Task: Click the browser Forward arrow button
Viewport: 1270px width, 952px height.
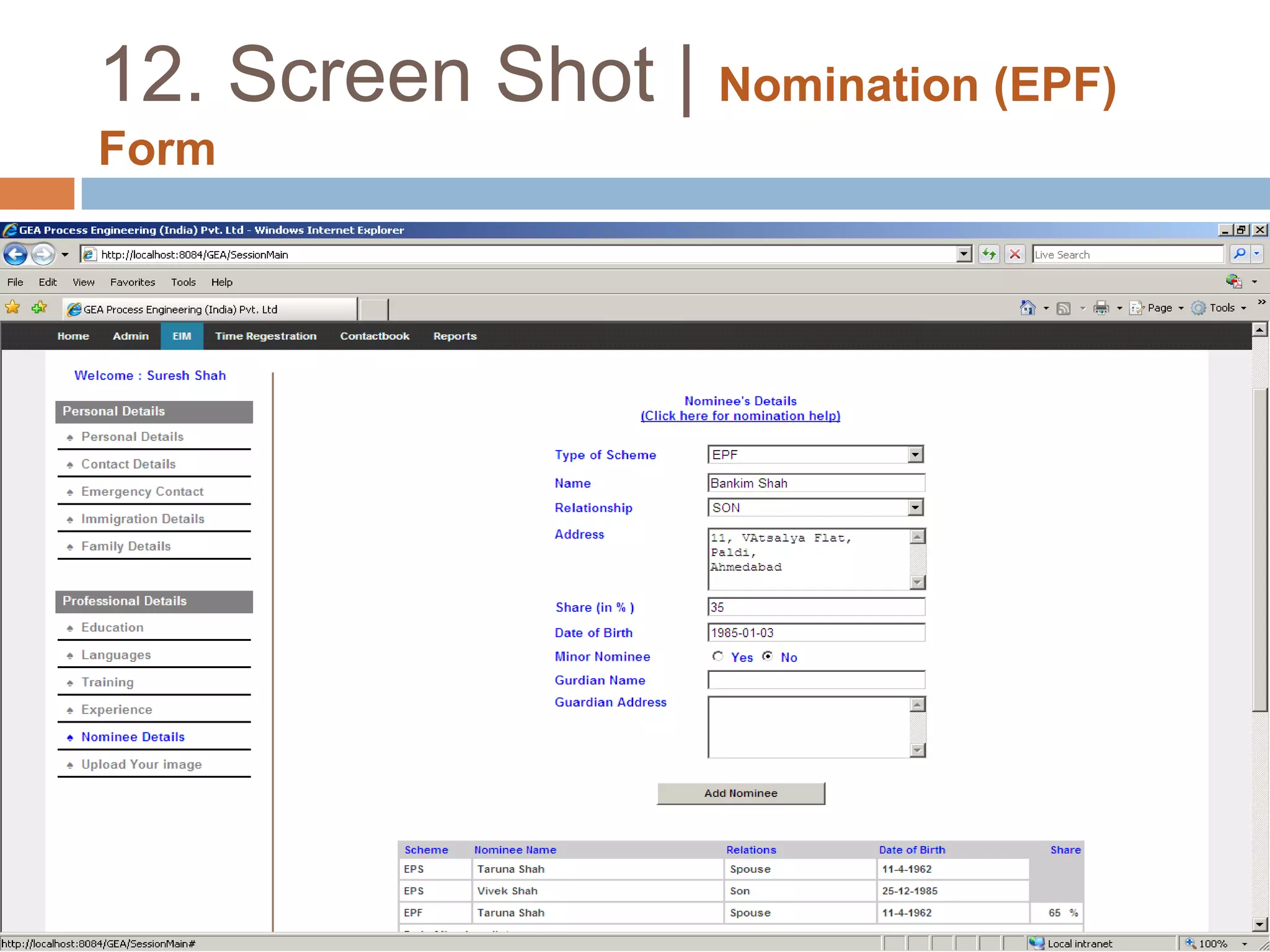Action: point(43,254)
